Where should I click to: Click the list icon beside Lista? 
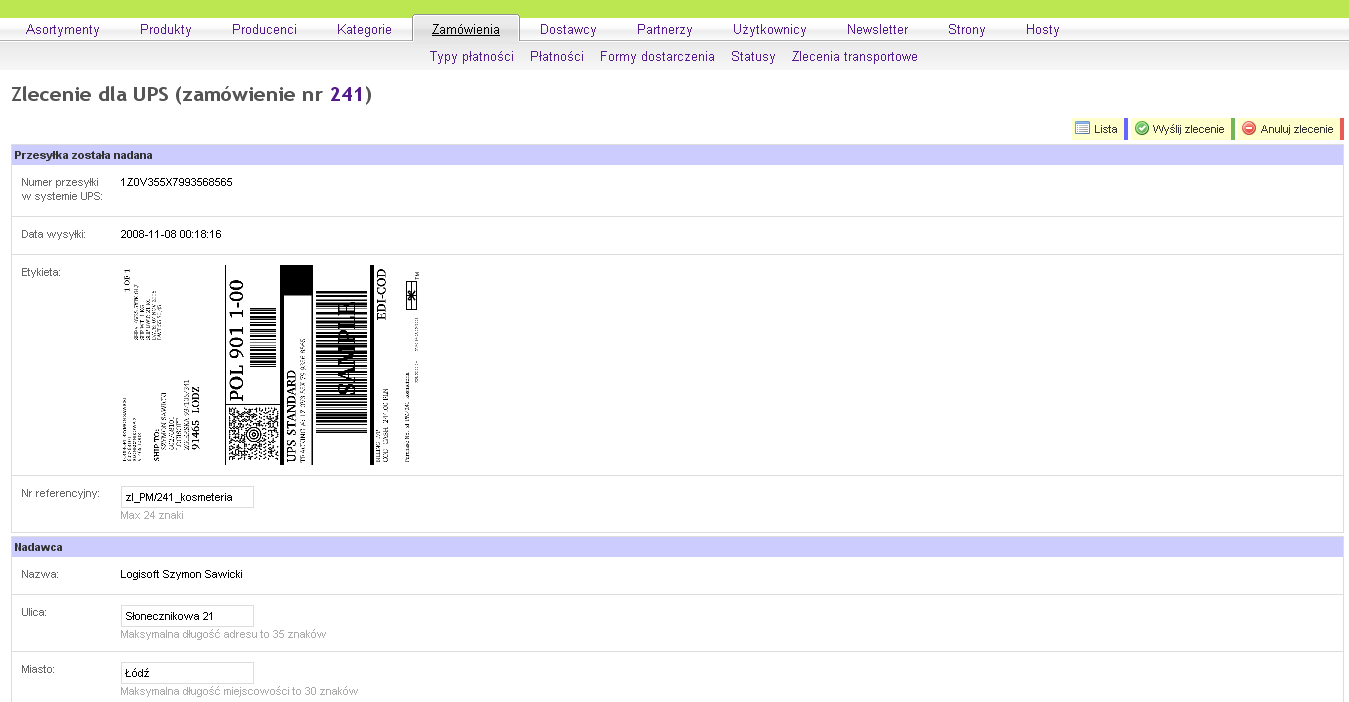coord(1082,129)
